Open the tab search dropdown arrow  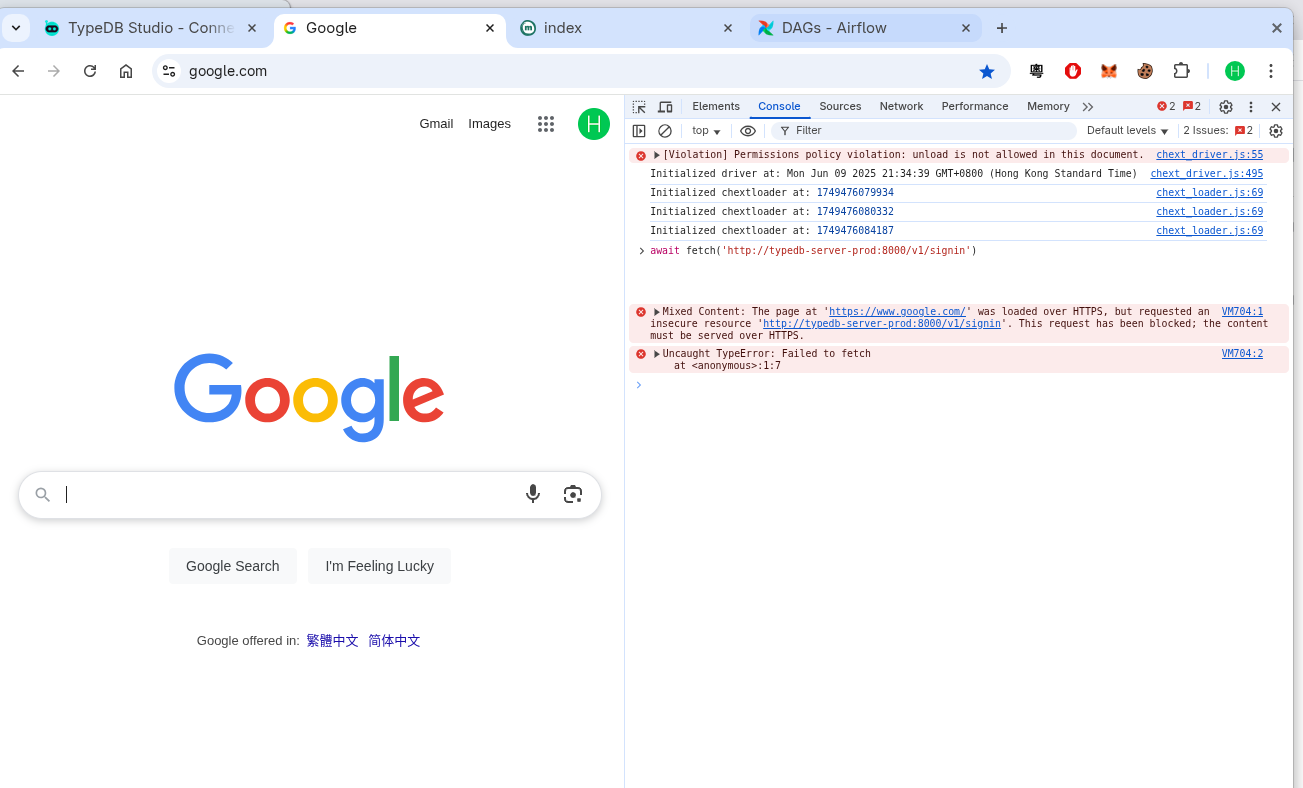[x=16, y=28]
